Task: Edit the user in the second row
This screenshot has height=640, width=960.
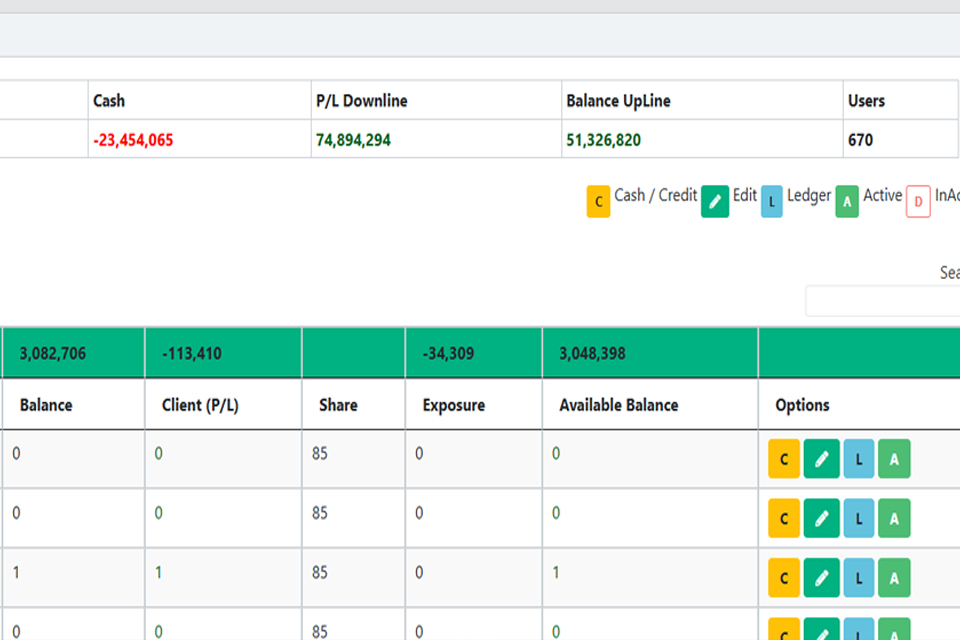Action: pyautogui.click(x=821, y=518)
